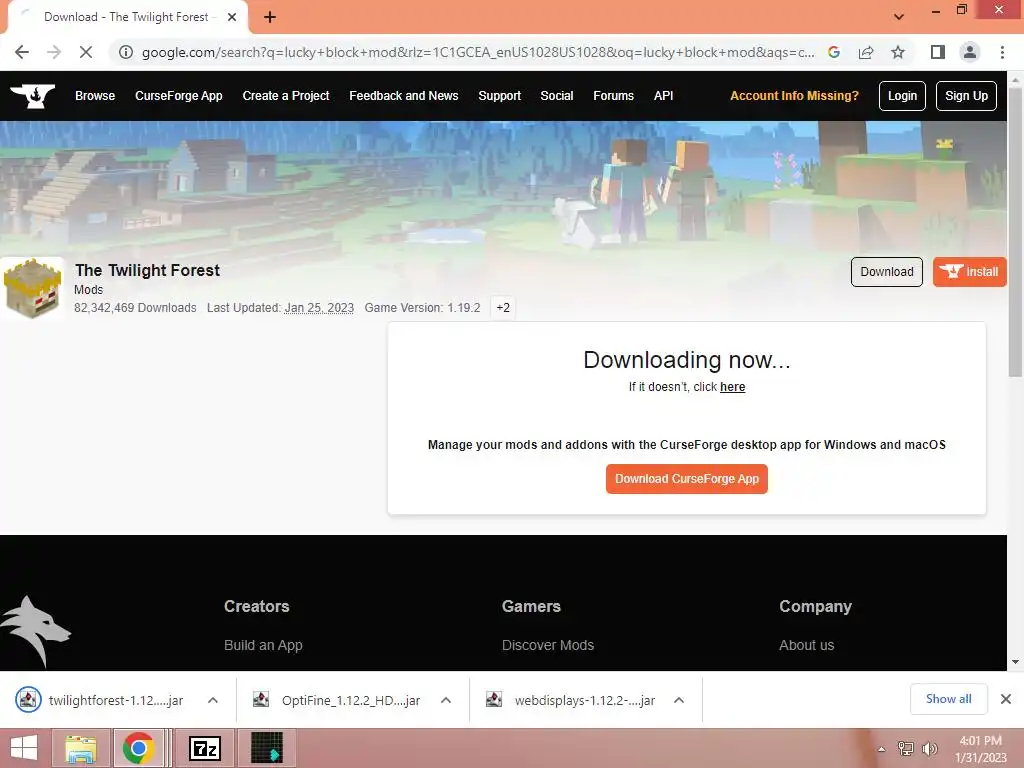Click the wolf logo in the footer
The image size is (1024, 768).
click(x=35, y=632)
